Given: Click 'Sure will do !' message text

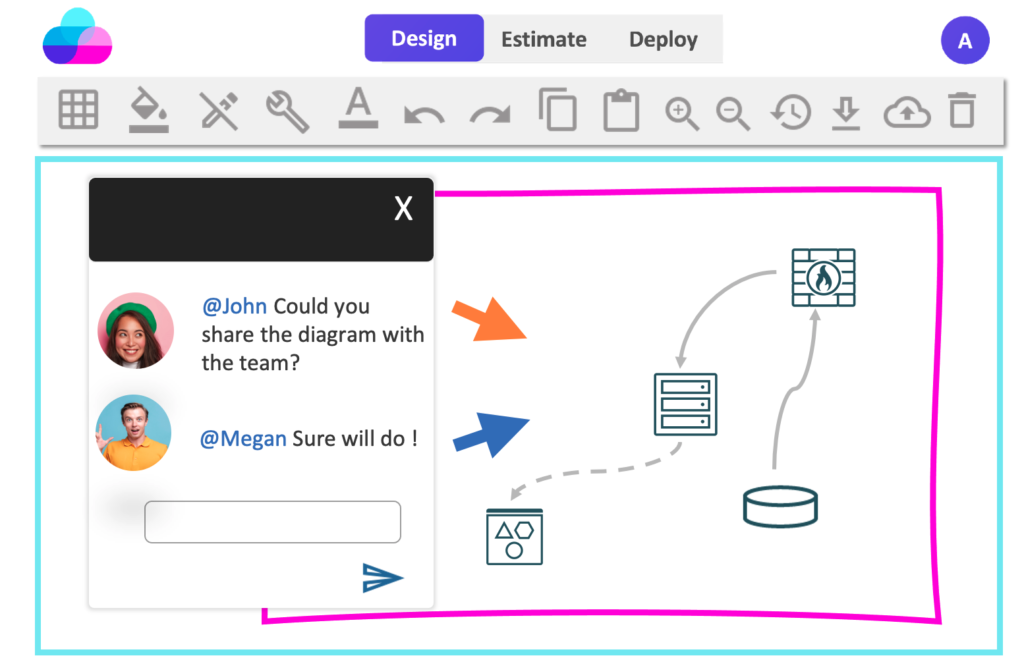Looking at the screenshot, I should [355, 439].
